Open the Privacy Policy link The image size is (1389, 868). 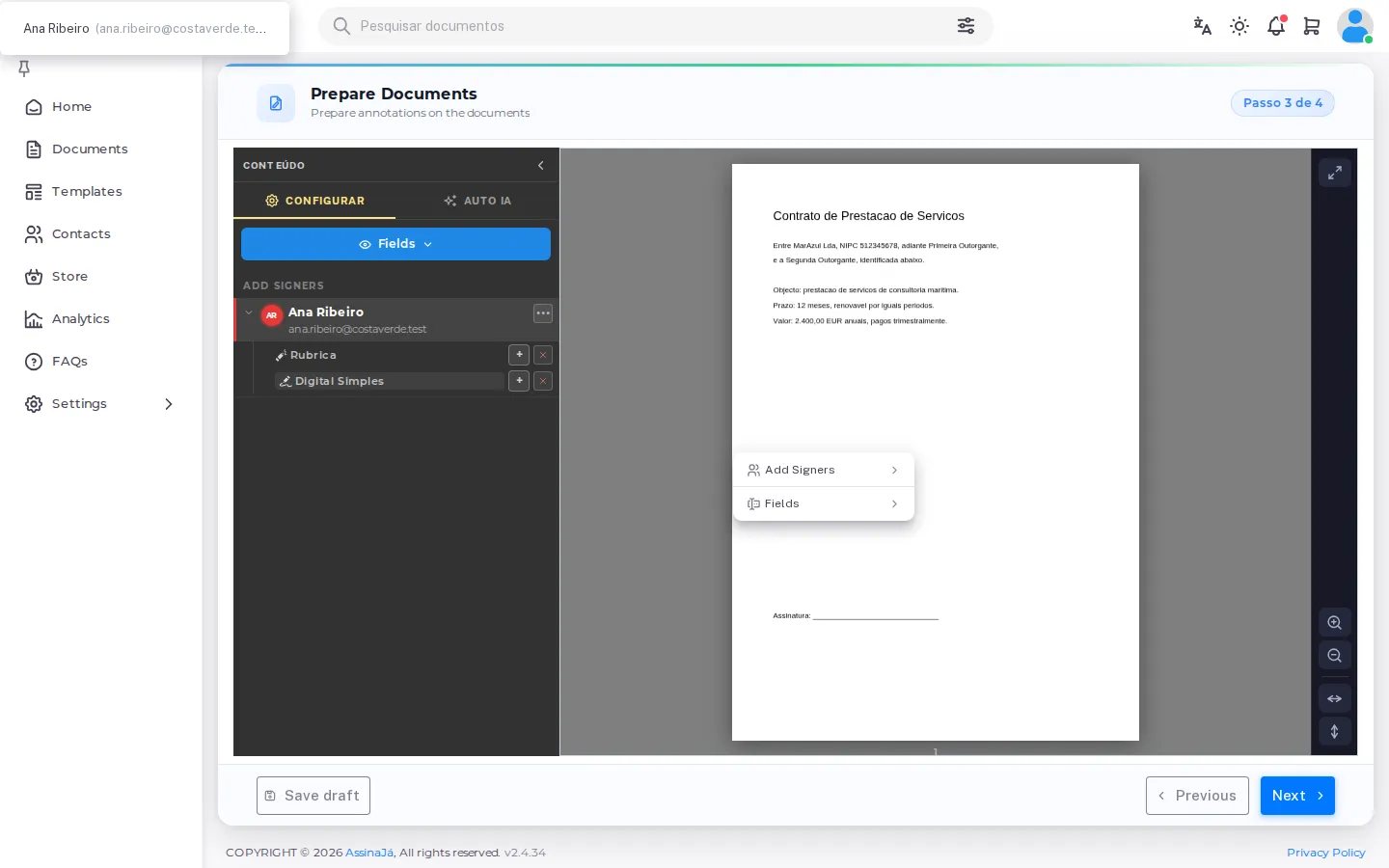[x=1326, y=853]
